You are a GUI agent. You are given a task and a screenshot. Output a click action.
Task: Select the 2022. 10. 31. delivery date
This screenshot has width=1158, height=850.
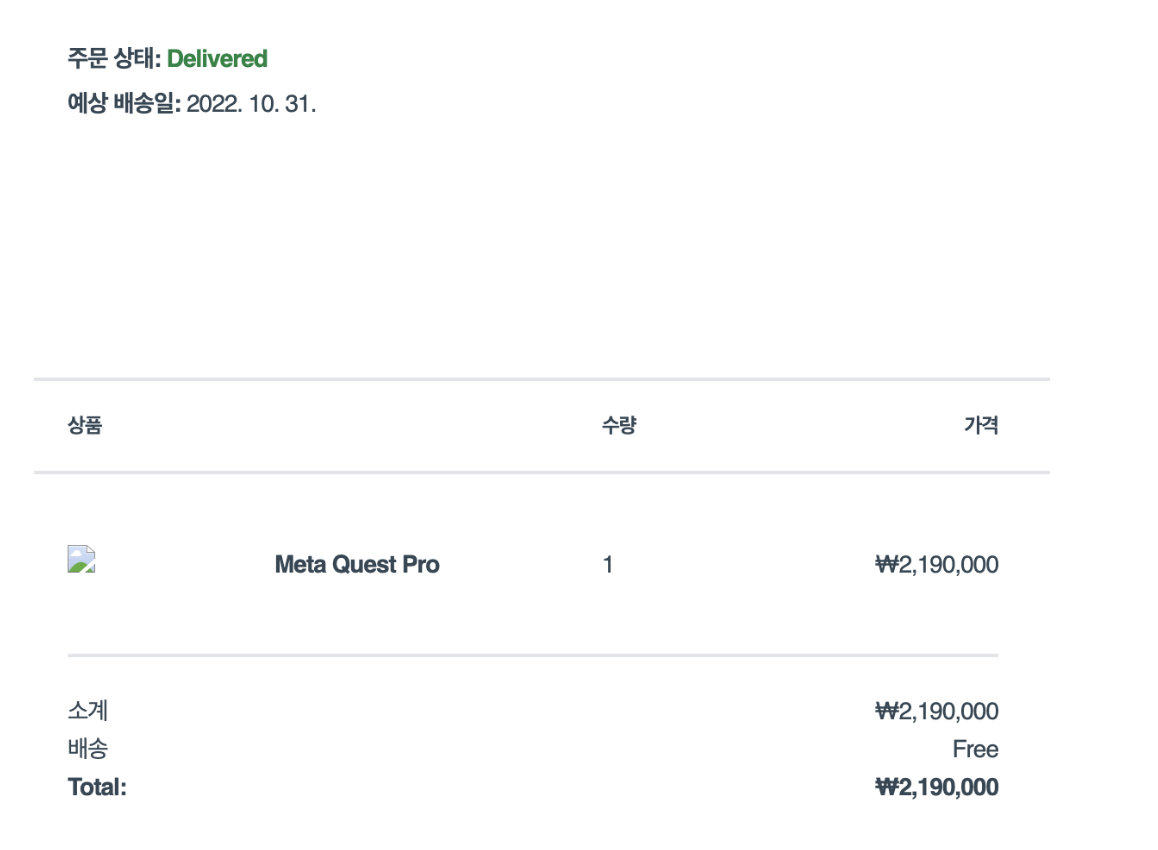[251, 104]
